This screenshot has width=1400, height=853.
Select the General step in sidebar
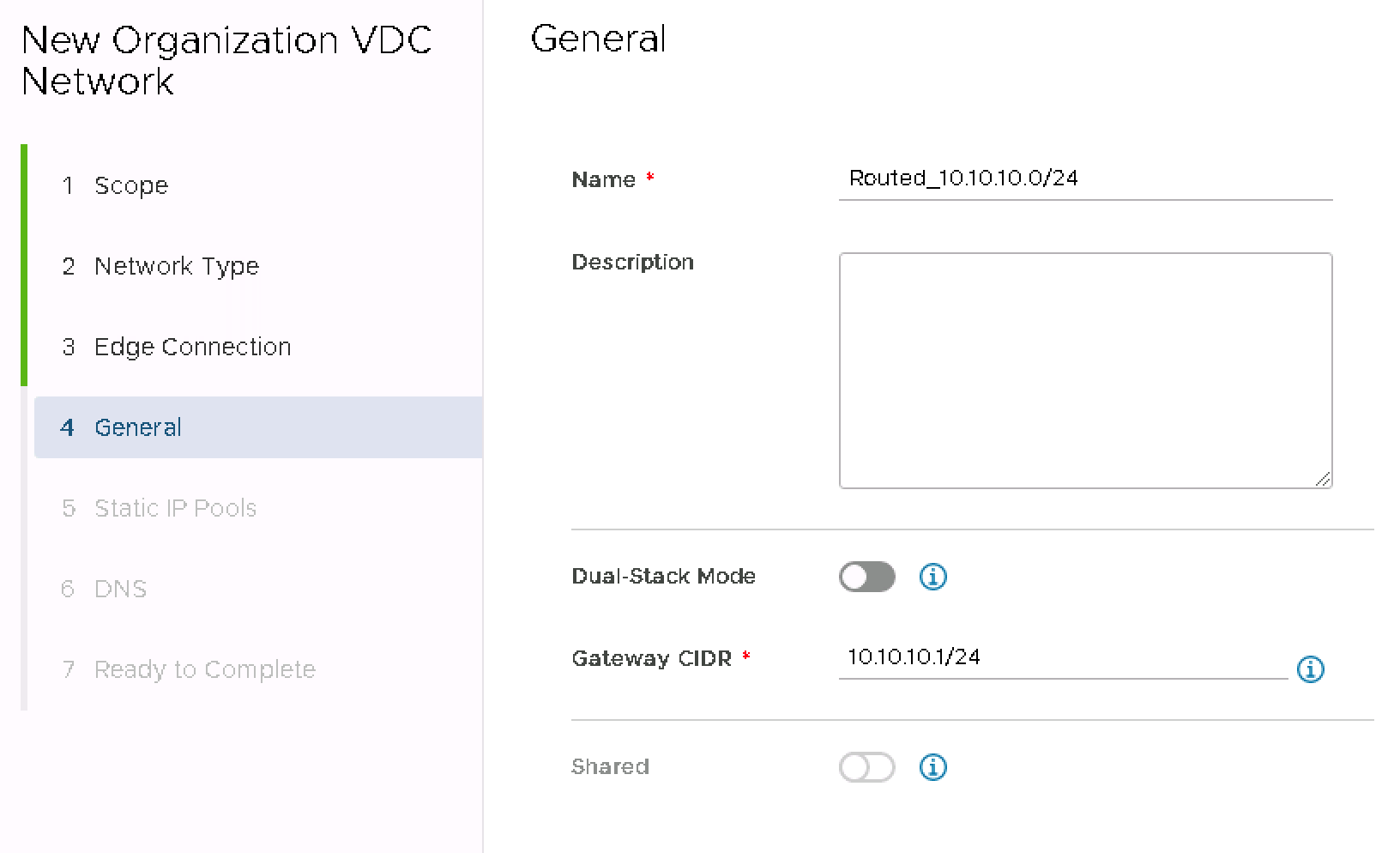click(x=137, y=427)
